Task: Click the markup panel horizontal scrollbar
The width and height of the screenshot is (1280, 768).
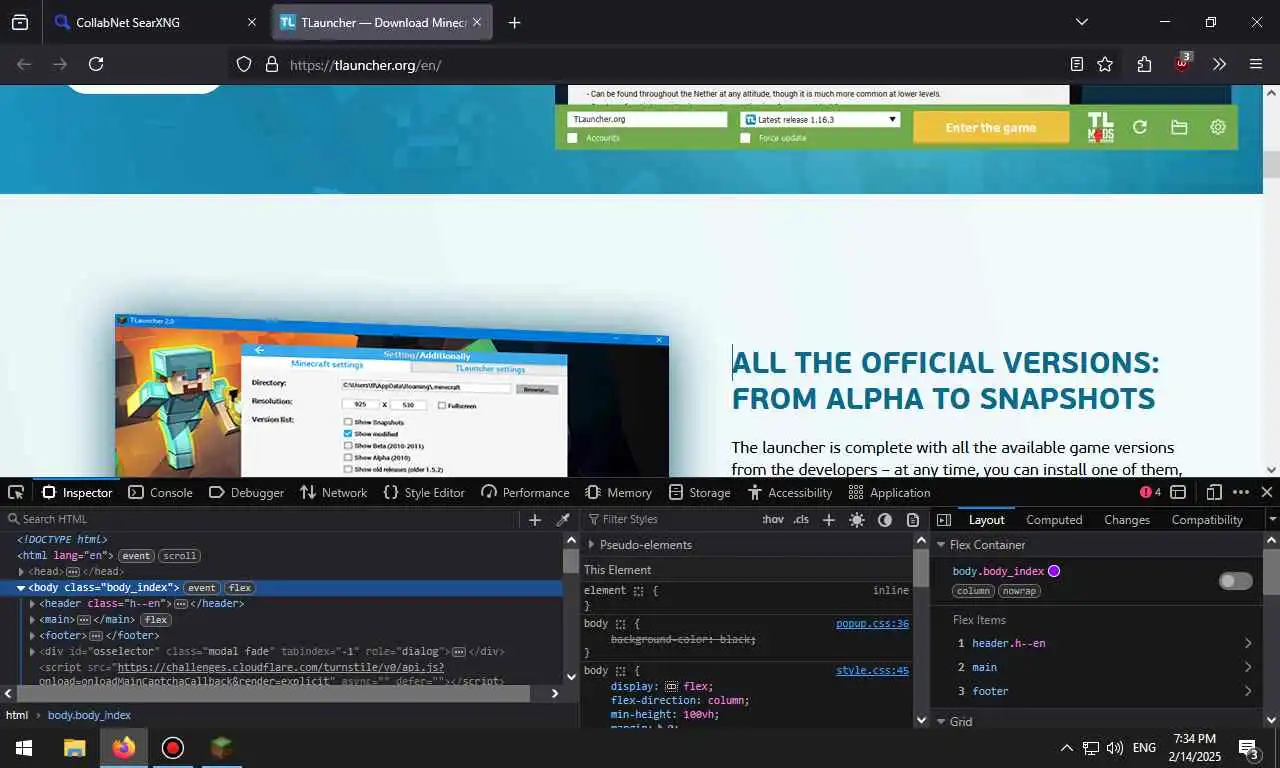Action: pyautogui.click(x=275, y=693)
